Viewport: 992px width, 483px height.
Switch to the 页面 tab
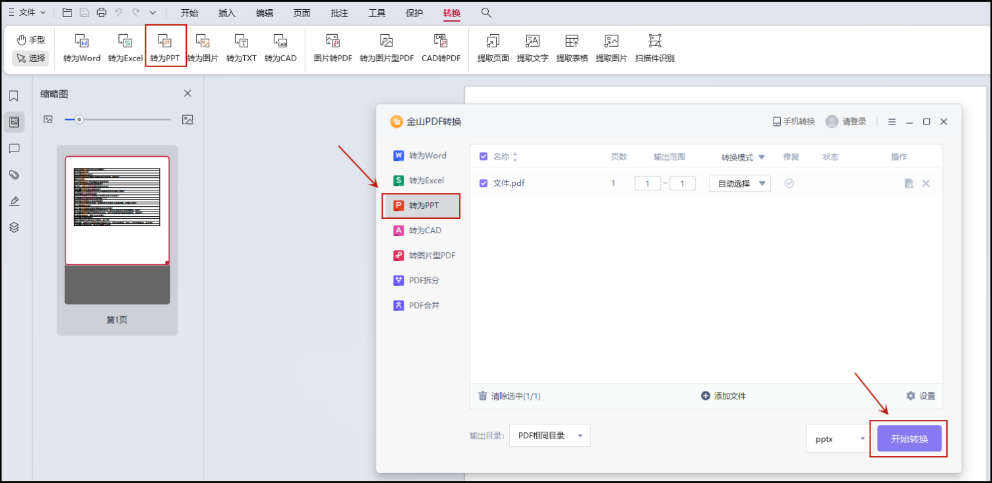coord(302,13)
